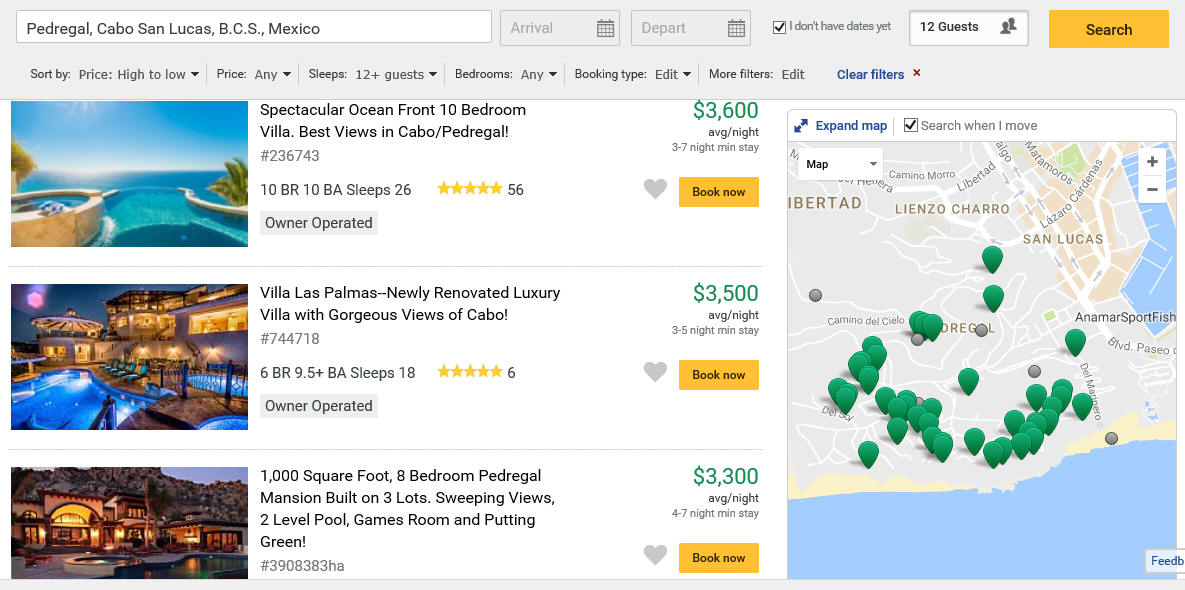Open the Depart date calendar icon
1185x590 pixels.
736,29
